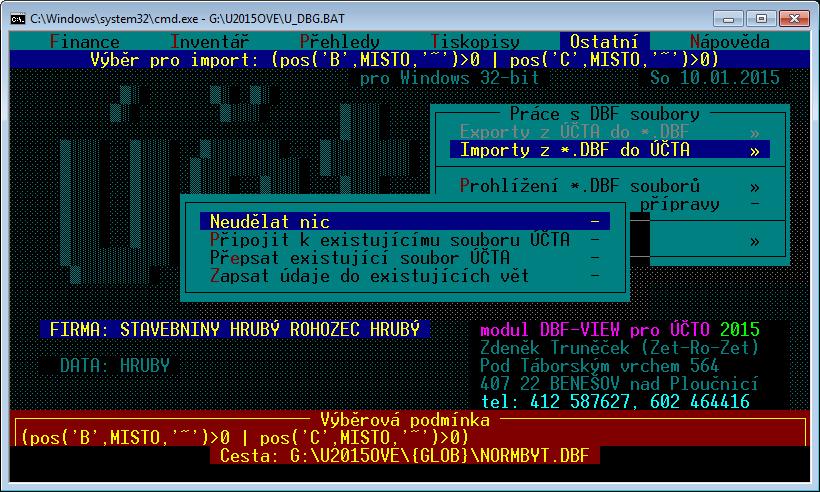820x492 pixels.
Task: Open the Ostatní menu
Action: click(x=605, y=41)
